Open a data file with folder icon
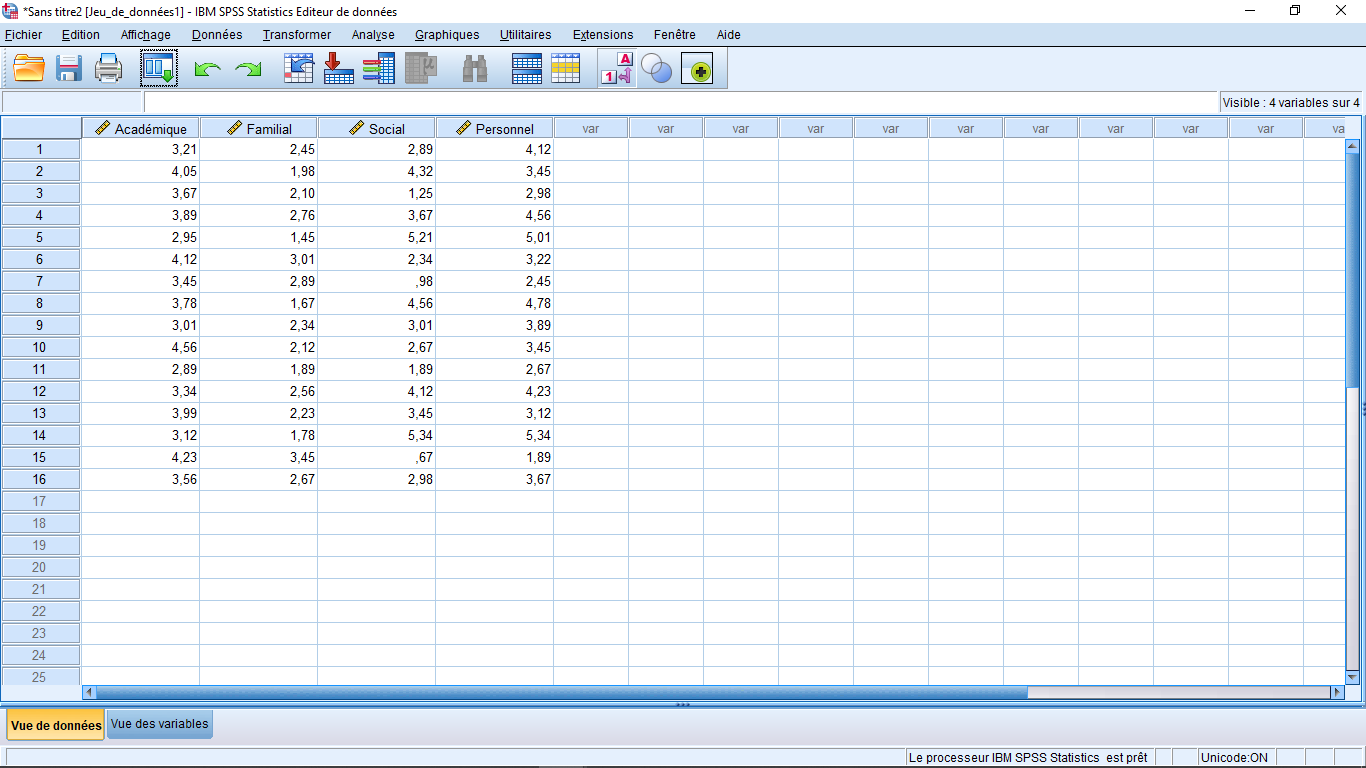The image size is (1366, 768). click(29, 69)
